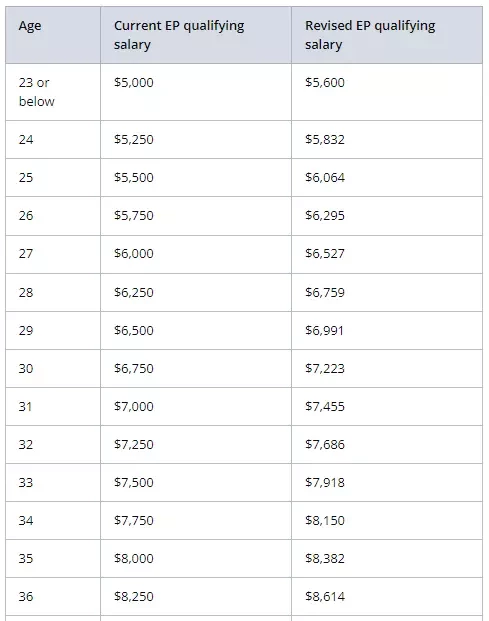Select the Age column header
489x621 pixels.
click(53, 35)
